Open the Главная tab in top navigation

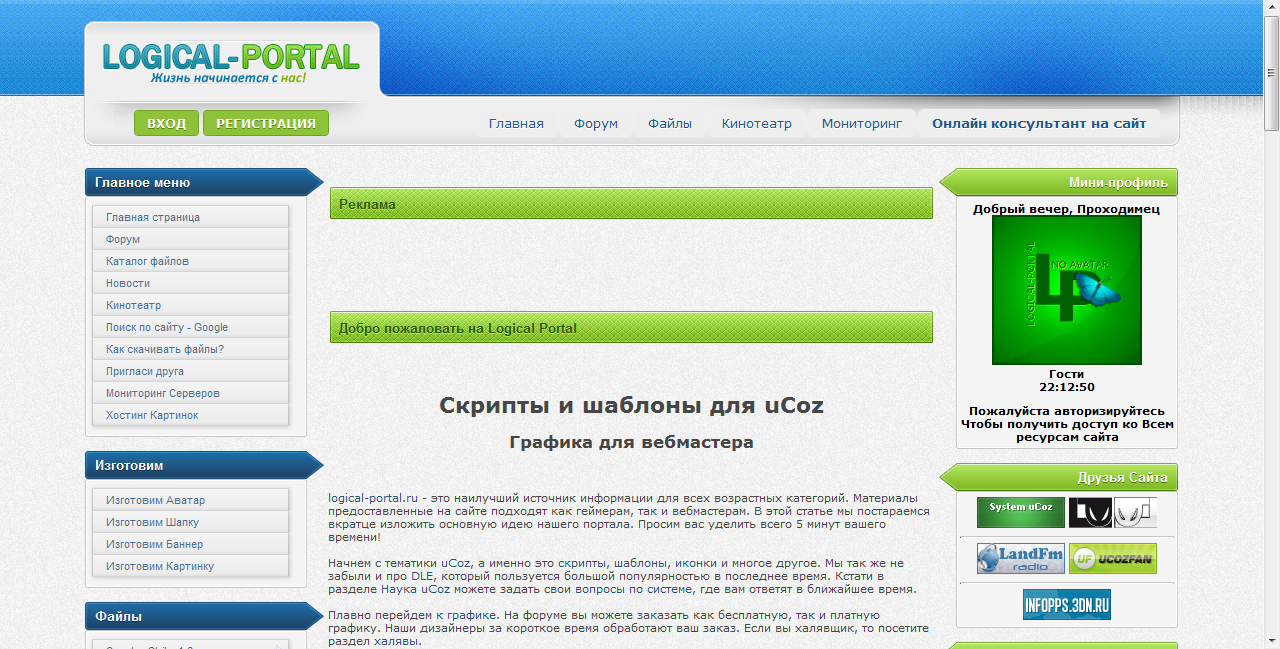pyautogui.click(x=516, y=124)
